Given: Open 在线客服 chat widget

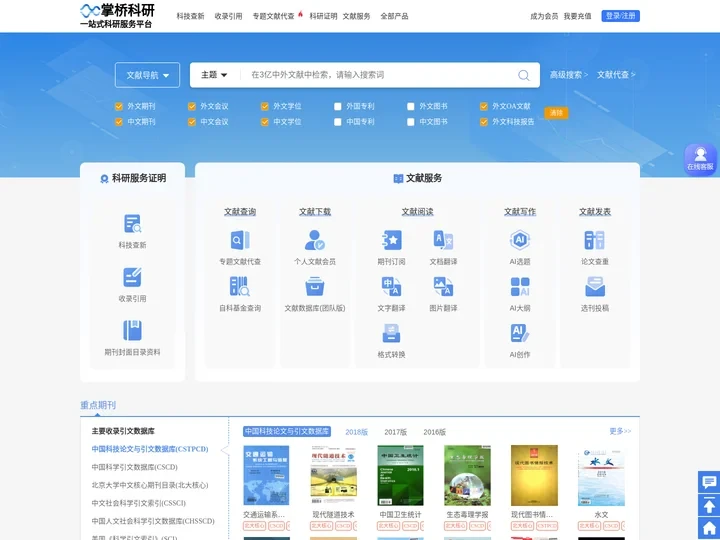Looking at the screenshot, I should coord(700,159).
